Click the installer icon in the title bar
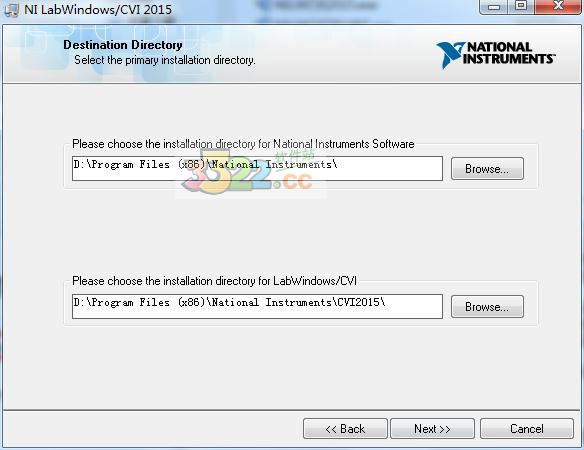584x450 pixels. coord(11,10)
